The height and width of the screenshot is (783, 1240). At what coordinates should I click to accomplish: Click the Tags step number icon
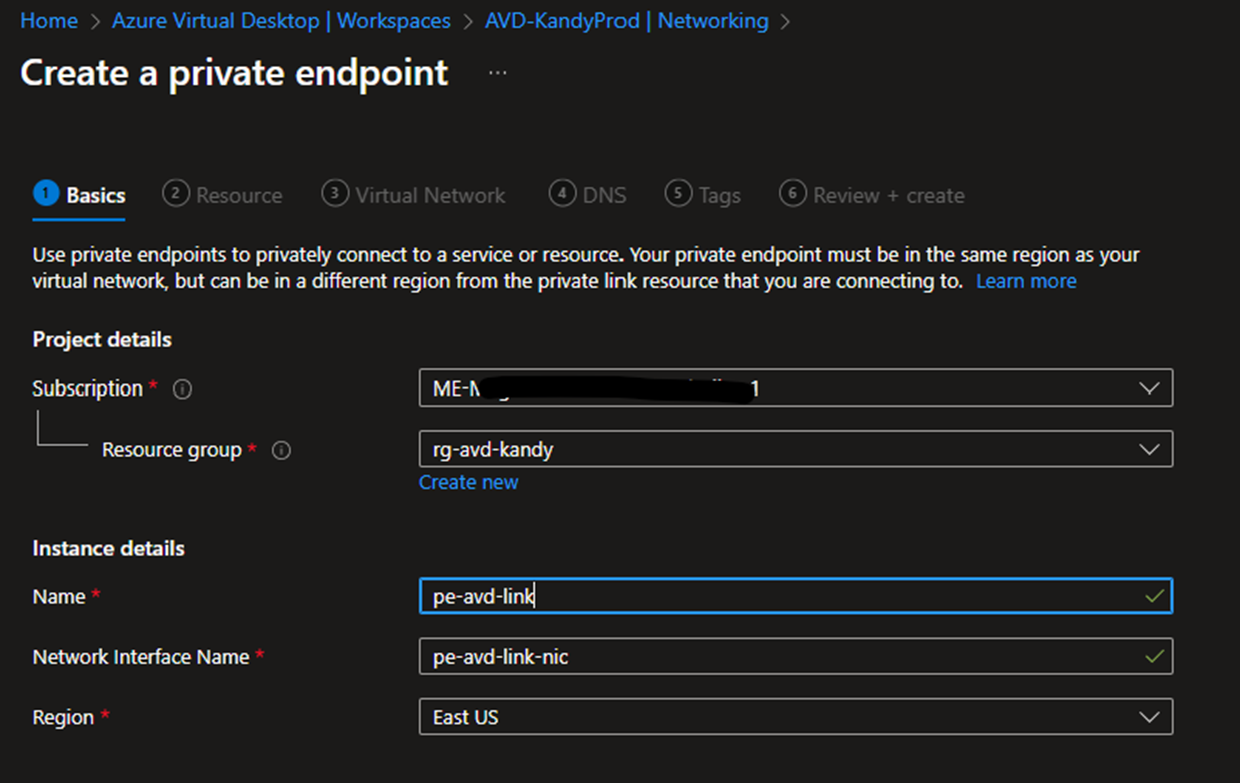[x=678, y=193]
